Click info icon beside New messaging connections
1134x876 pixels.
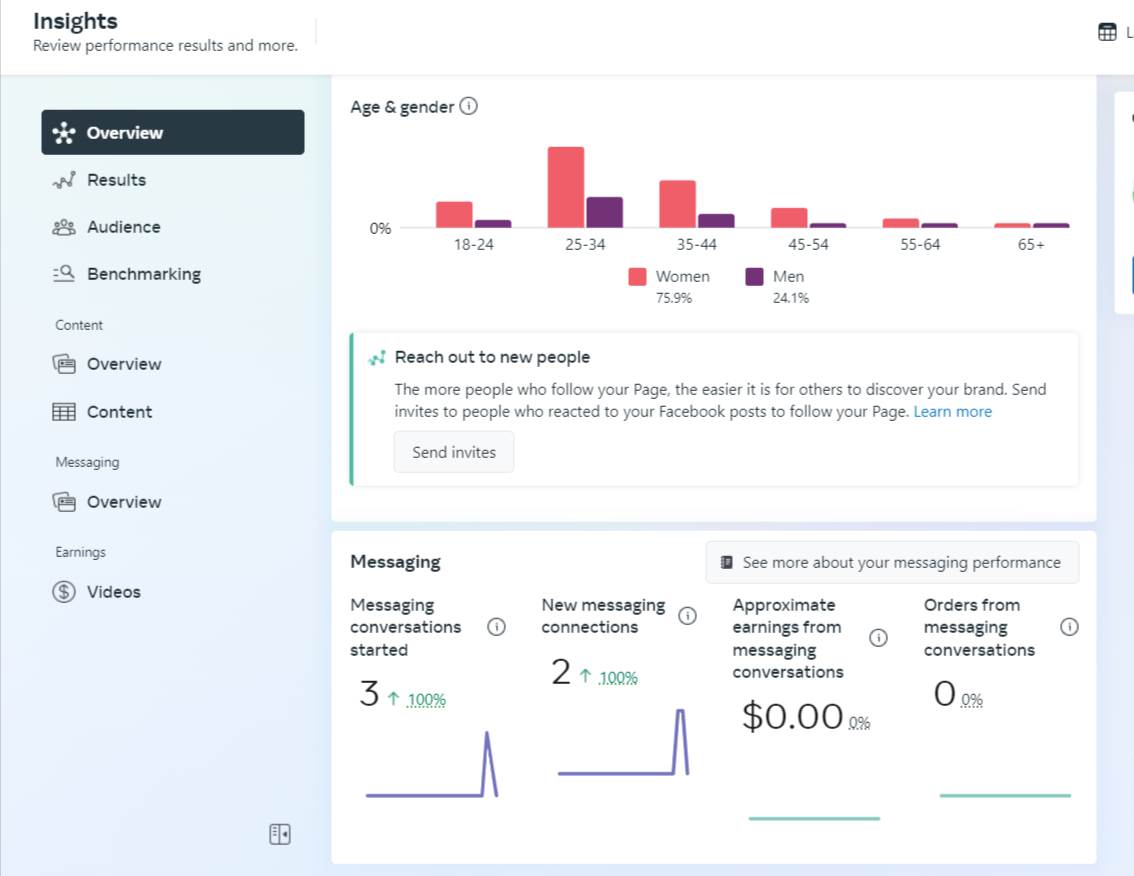tap(687, 616)
